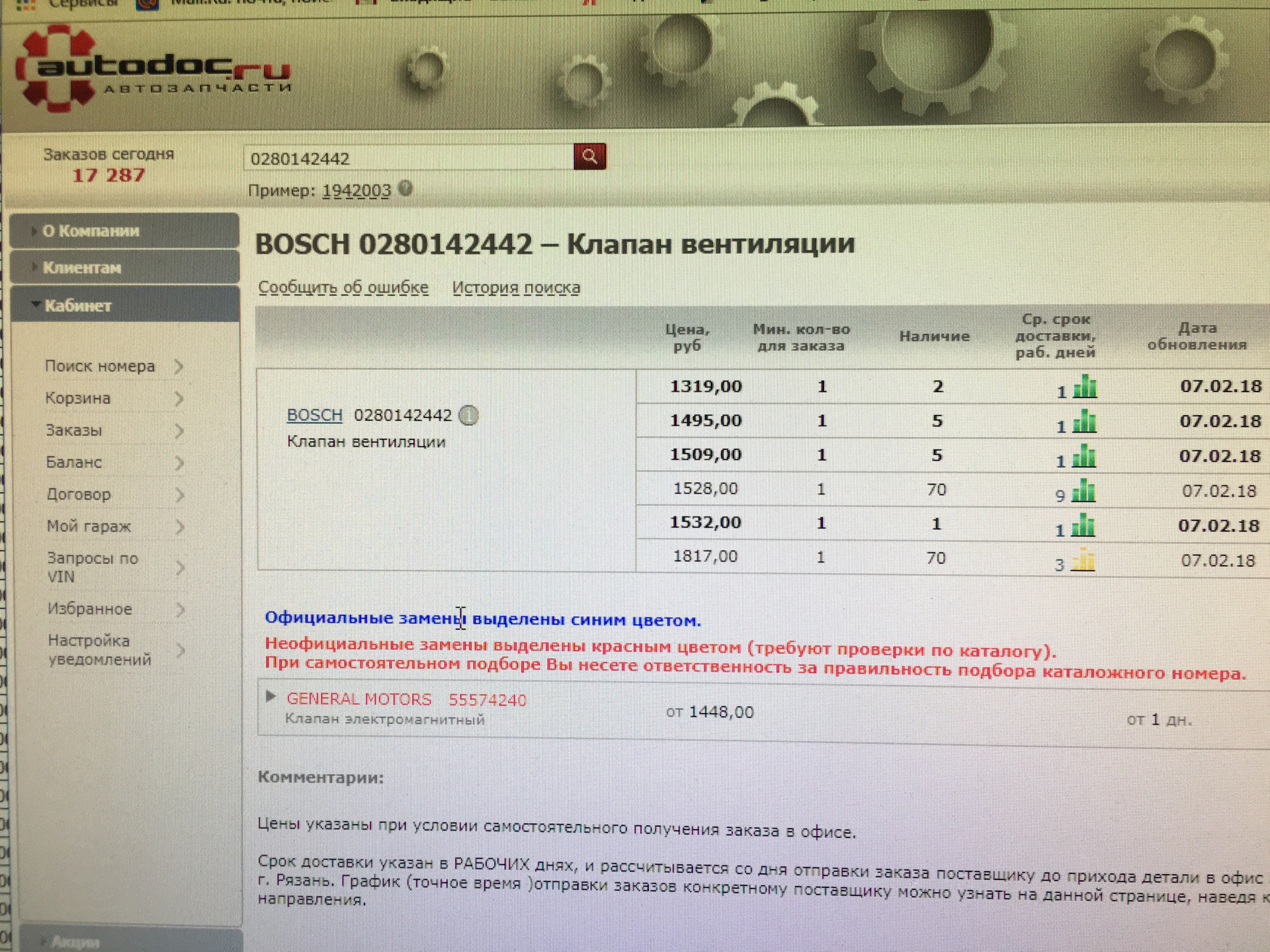Click part number search input field

[409, 158]
